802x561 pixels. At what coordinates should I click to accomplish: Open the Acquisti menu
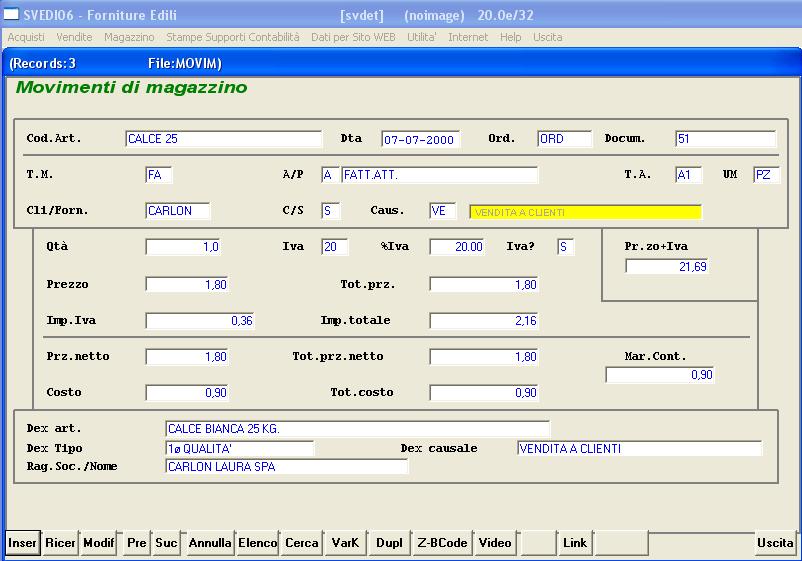click(26, 37)
